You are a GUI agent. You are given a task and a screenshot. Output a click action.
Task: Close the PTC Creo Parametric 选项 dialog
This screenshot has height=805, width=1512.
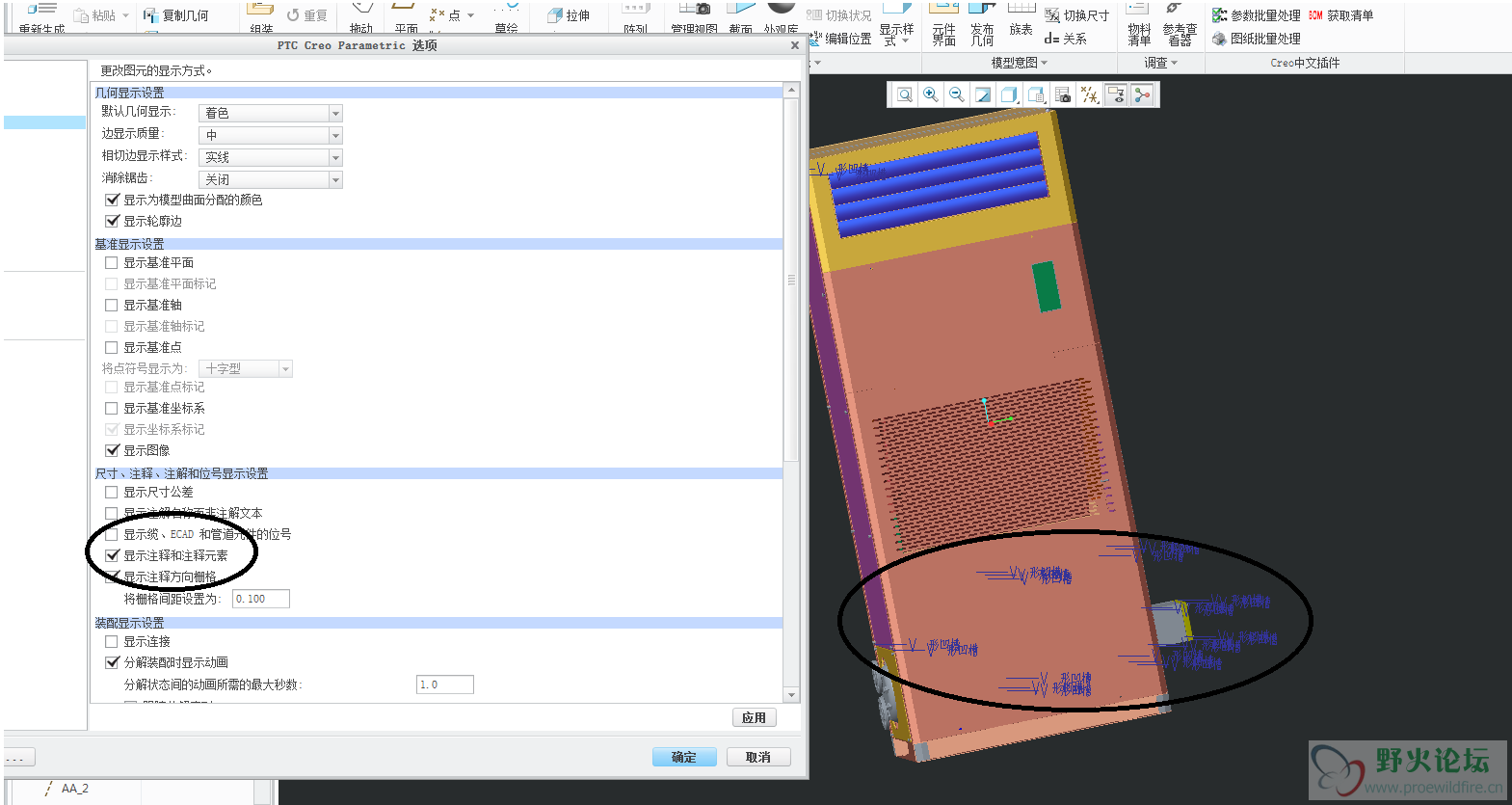795,45
